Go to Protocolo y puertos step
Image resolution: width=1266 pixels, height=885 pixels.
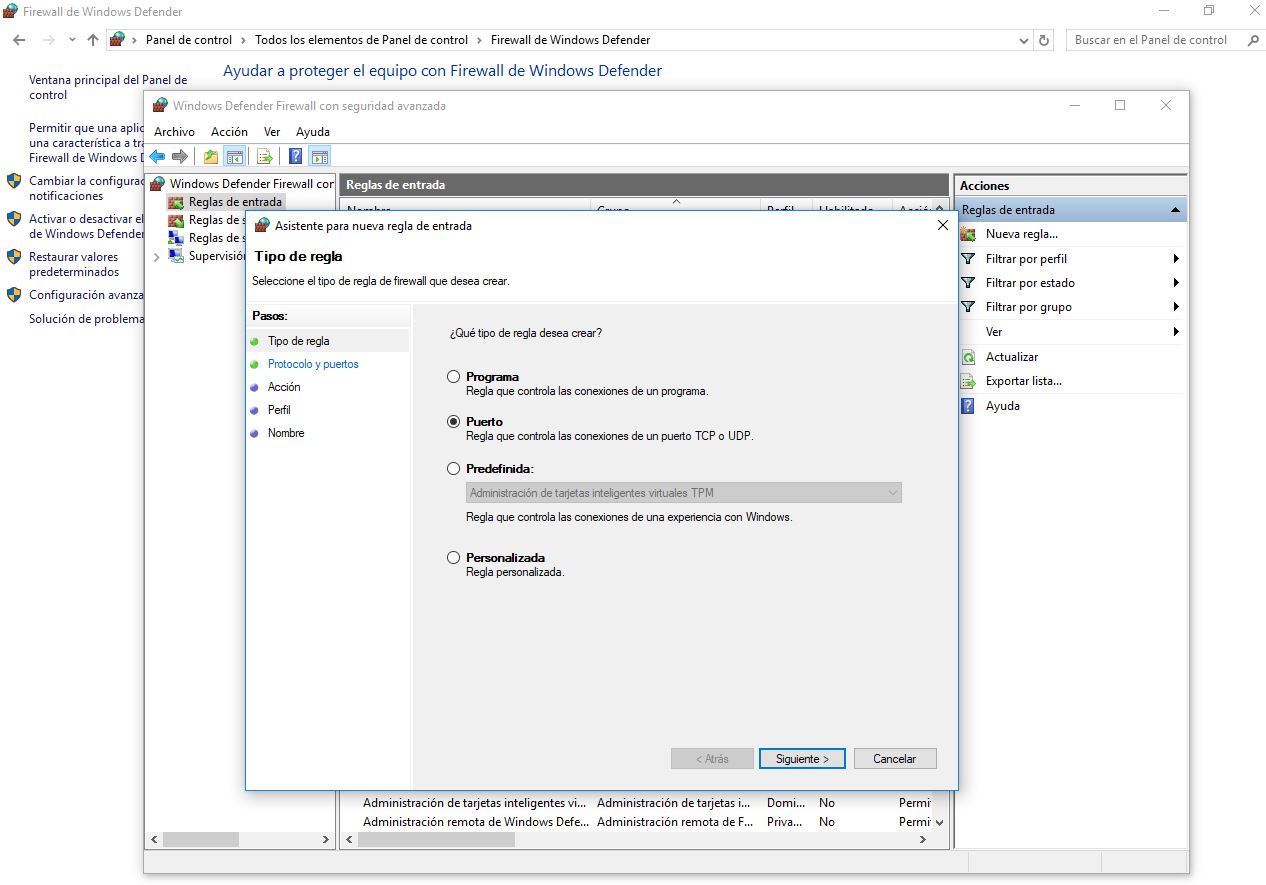click(x=313, y=364)
